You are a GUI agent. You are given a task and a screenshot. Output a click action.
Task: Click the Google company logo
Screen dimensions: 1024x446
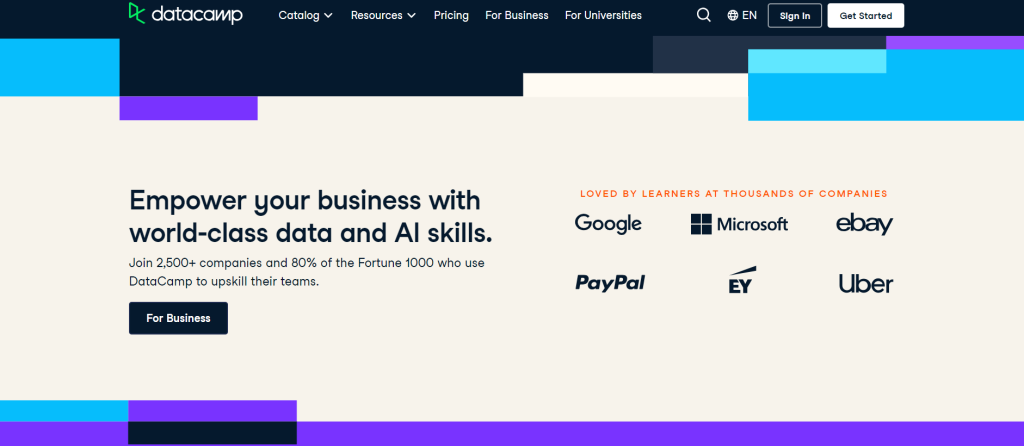pos(608,224)
